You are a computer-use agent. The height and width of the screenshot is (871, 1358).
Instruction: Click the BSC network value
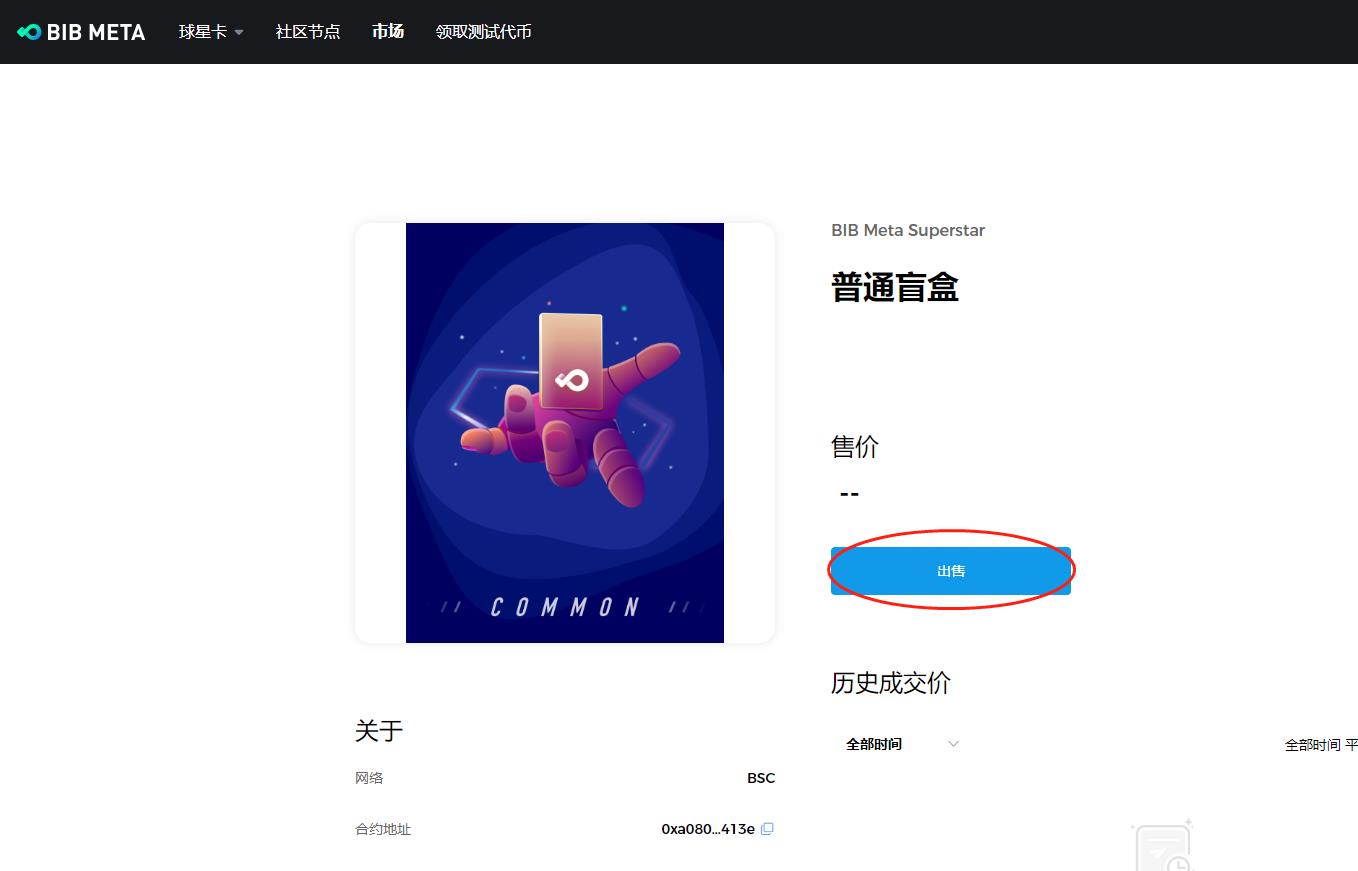tap(761, 778)
